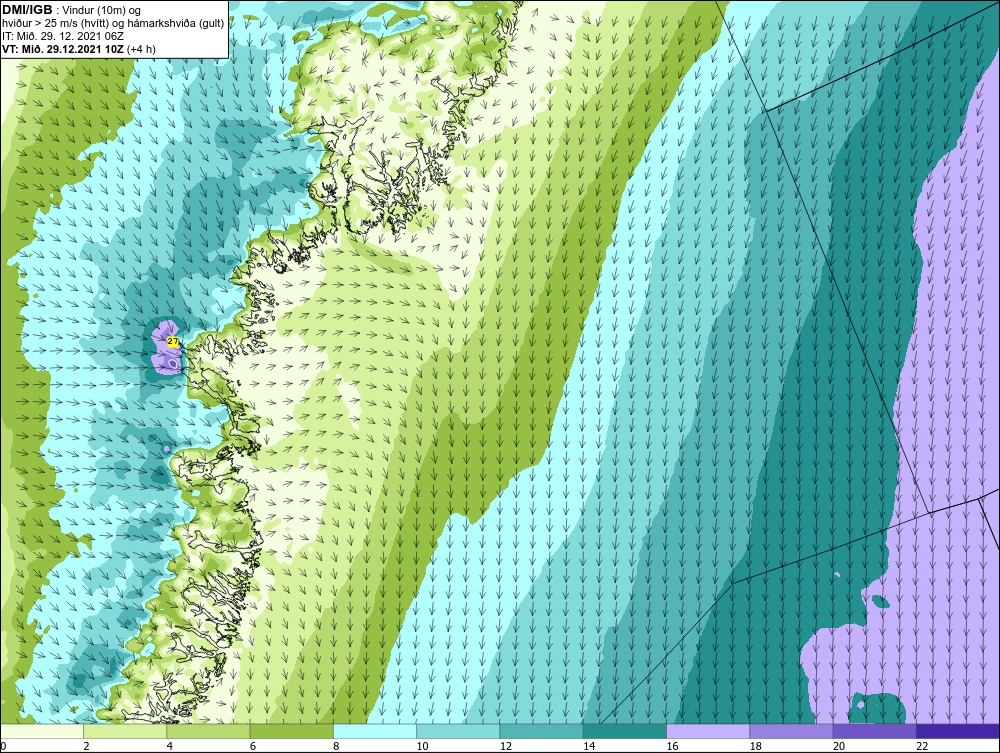
Task: Click the legend scale value '16'
Action: click(x=672, y=747)
